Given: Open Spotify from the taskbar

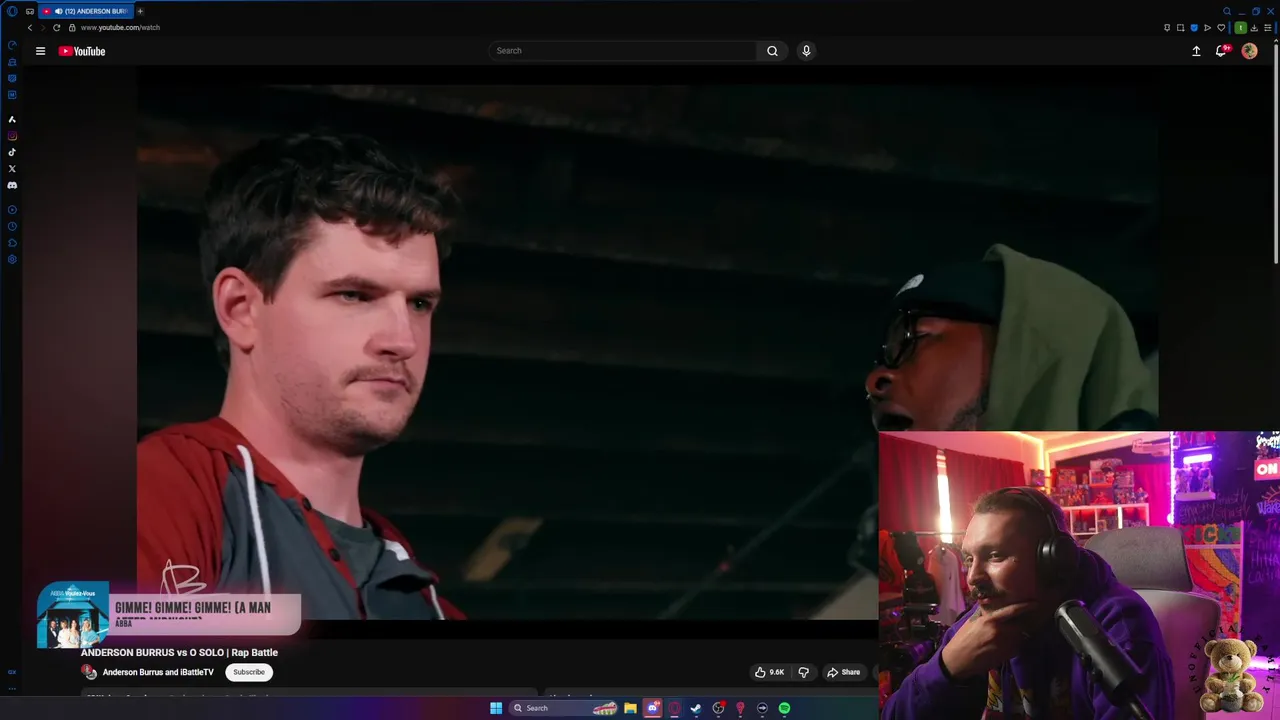Looking at the screenshot, I should (x=784, y=708).
